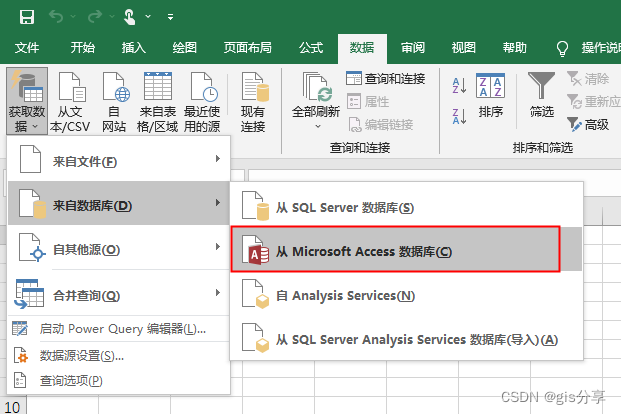This screenshot has height=414, width=621.
Task: Click the Save icon in quick access toolbar
Action: tap(27, 17)
